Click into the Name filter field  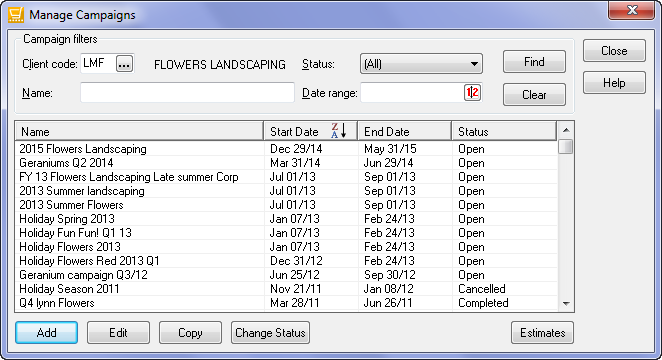(187, 92)
